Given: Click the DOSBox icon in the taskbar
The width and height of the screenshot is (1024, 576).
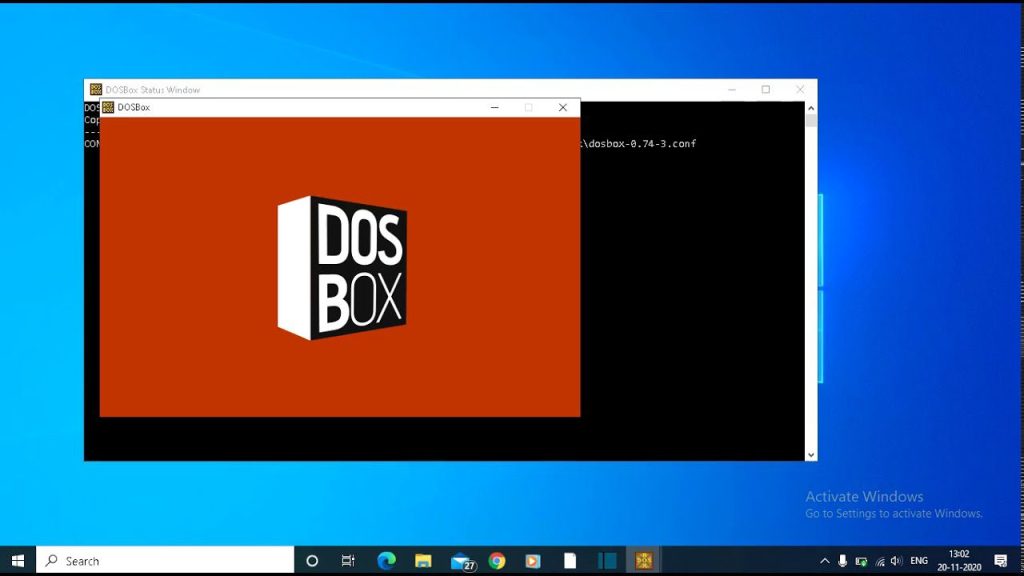Looking at the screenshot, I should click(x=644, y=560).
